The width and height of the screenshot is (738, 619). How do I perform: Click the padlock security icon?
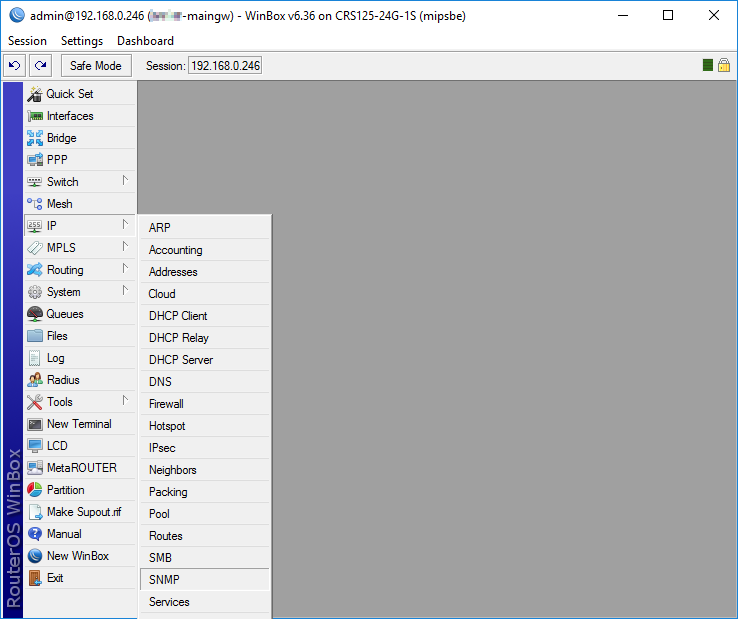(x=724, y=65)
